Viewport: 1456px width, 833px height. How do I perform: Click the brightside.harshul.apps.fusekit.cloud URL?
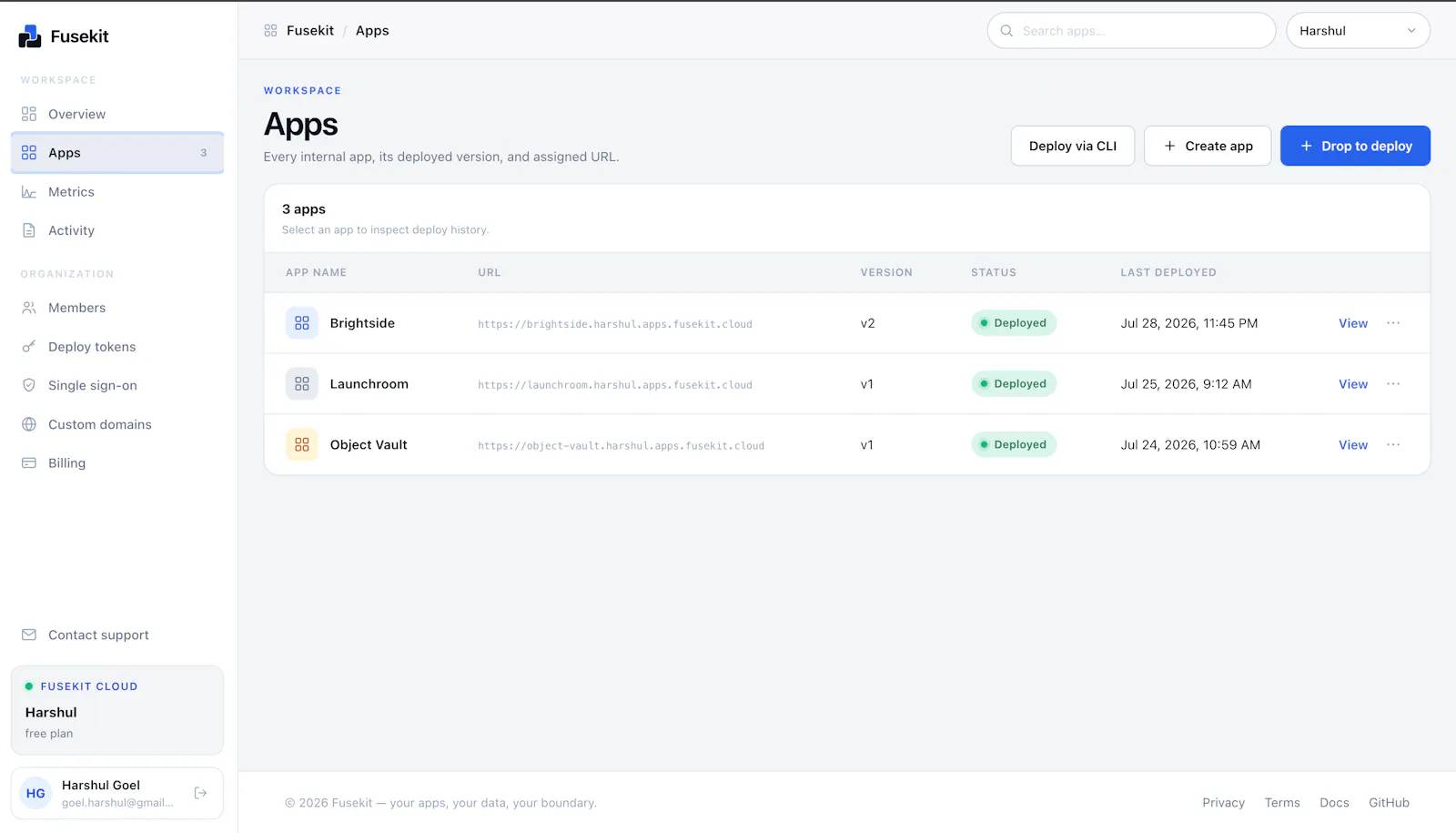tap(615, 324)
